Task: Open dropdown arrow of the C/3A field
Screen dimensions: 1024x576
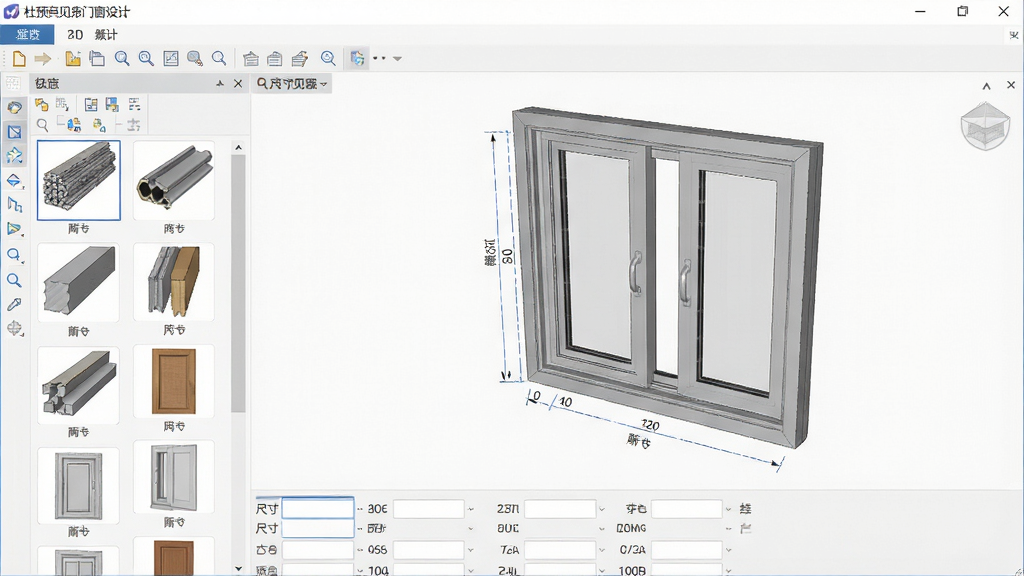Action: pos(729,551)
